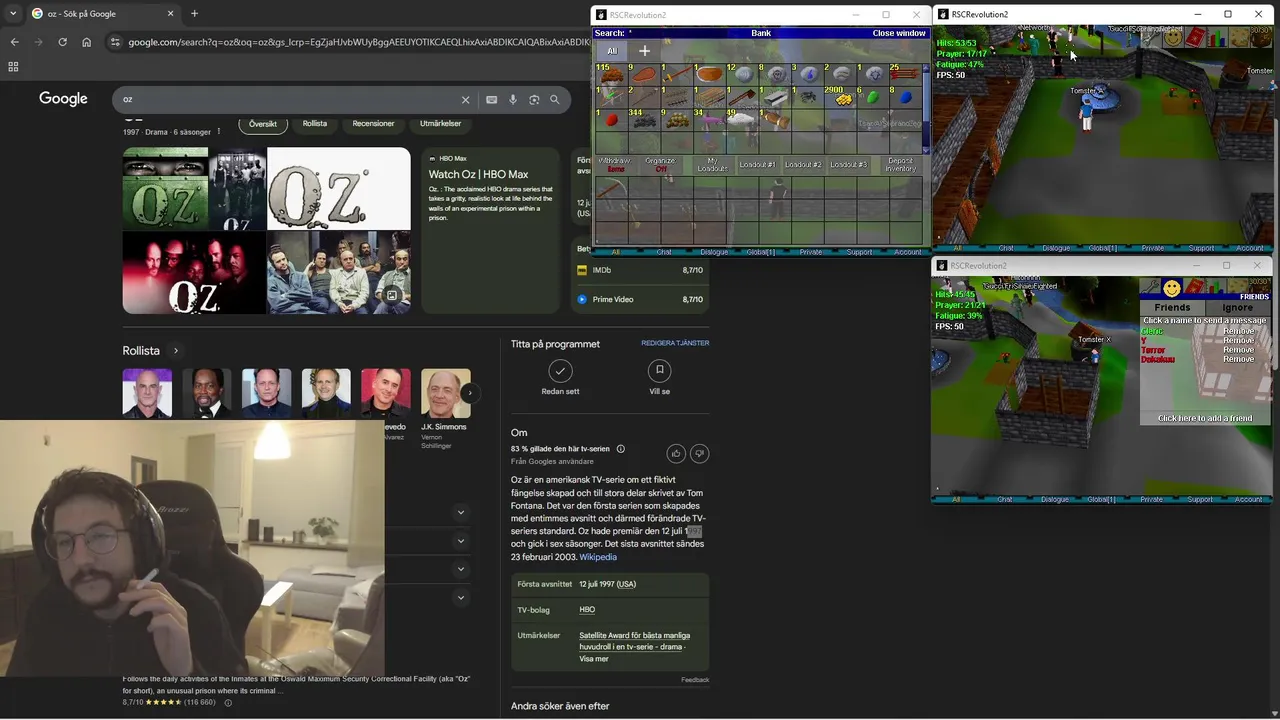
Task: Select the pickaxe in inventory grid
Action: coord(610,189)
